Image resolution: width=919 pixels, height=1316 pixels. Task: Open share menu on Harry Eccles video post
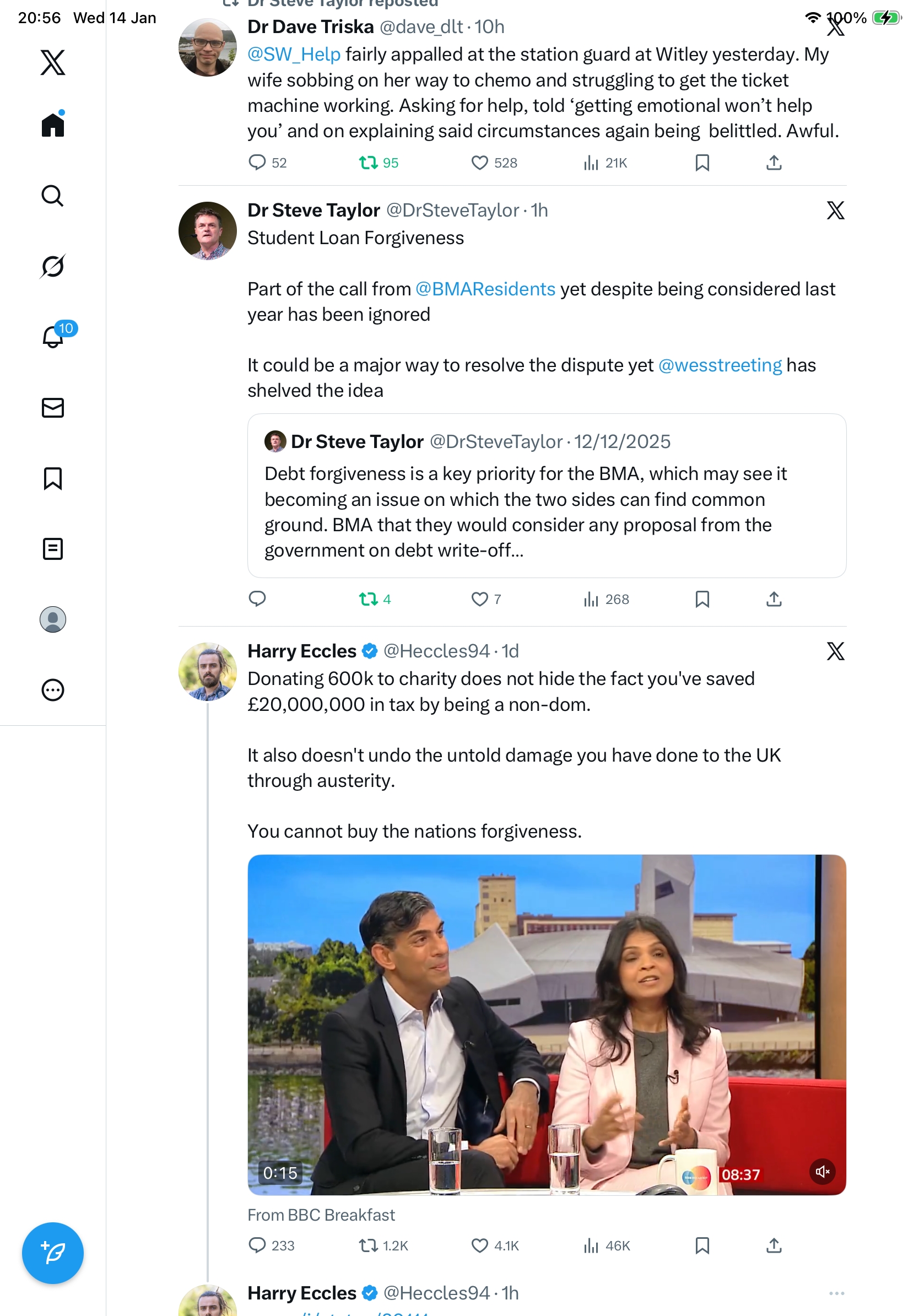click(x=774, y=1245)
